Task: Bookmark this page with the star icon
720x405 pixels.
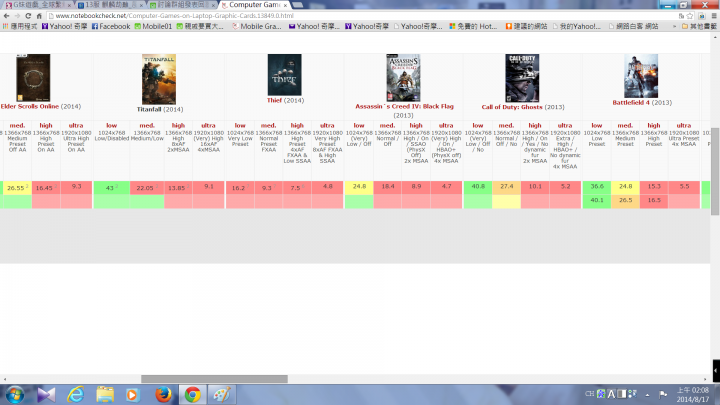Action: point(690,16)
